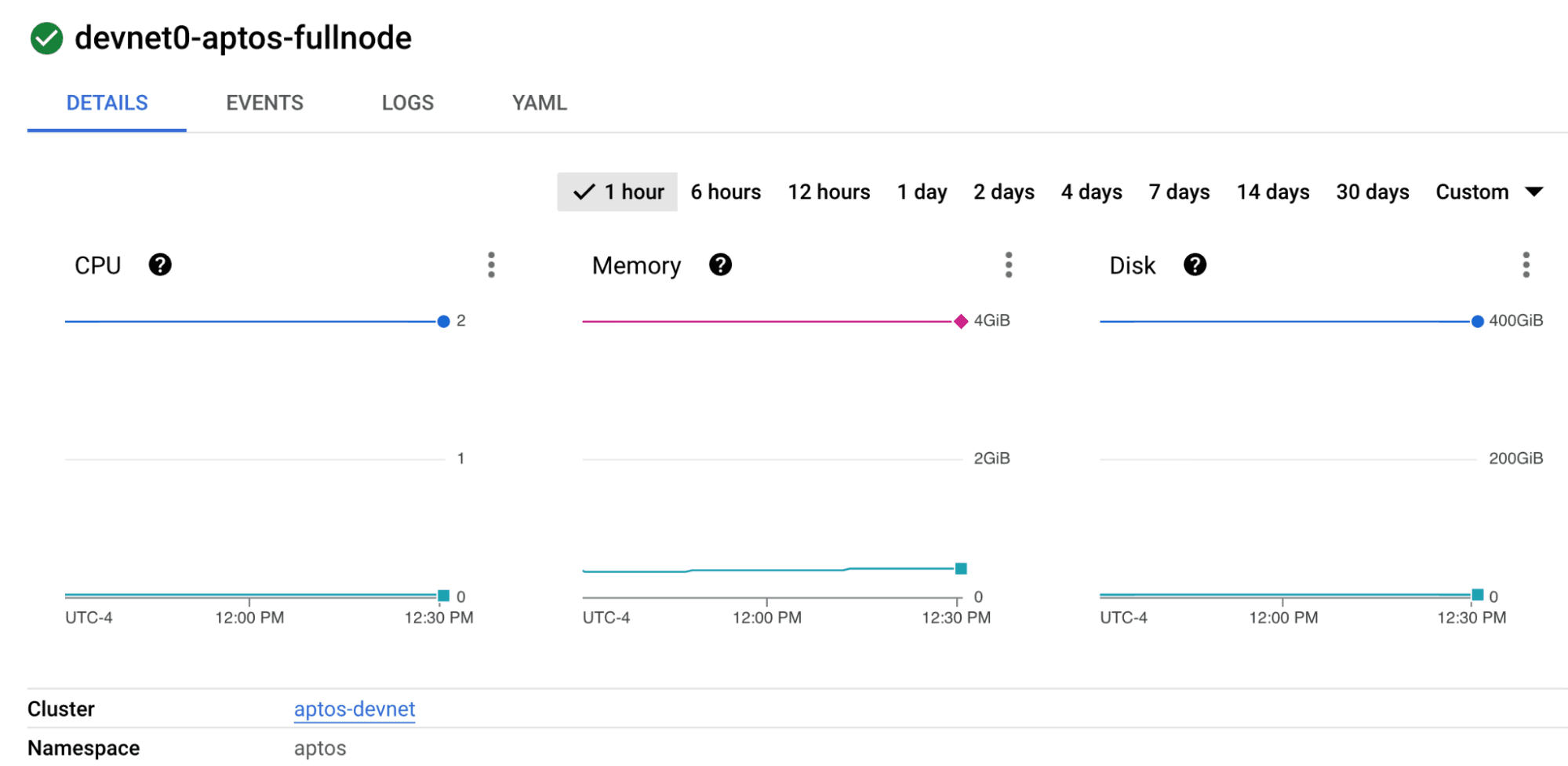Open the Memory chart overflow menu
The height and width of the screenshot is (766, 1568).
(1009, 264)
